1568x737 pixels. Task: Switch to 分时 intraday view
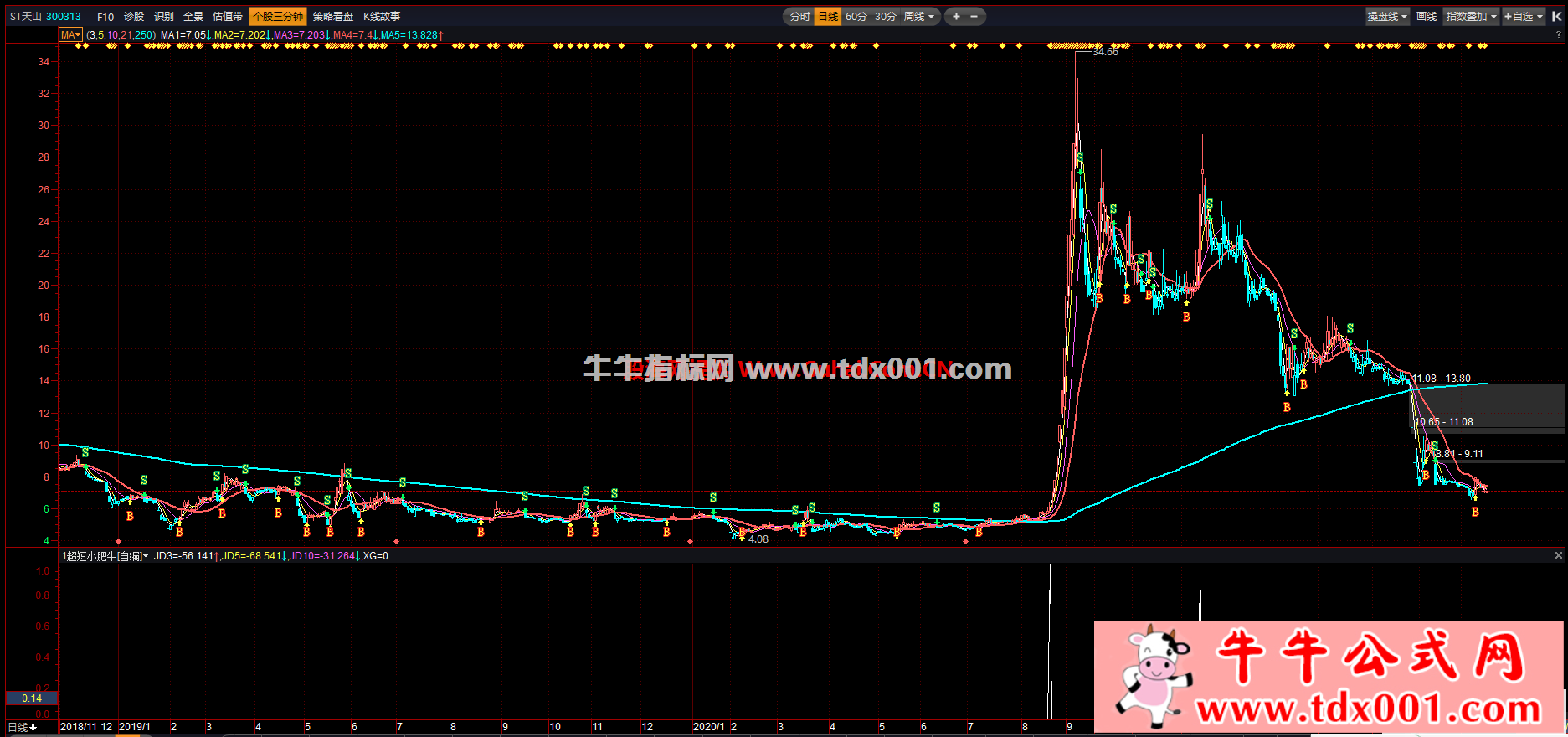point(800,17)
